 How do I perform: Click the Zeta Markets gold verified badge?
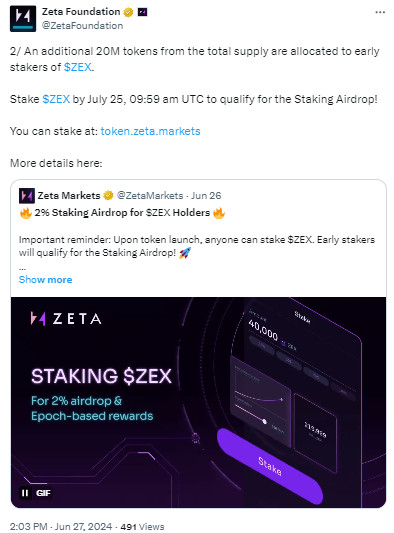click(x=108, y=195)
